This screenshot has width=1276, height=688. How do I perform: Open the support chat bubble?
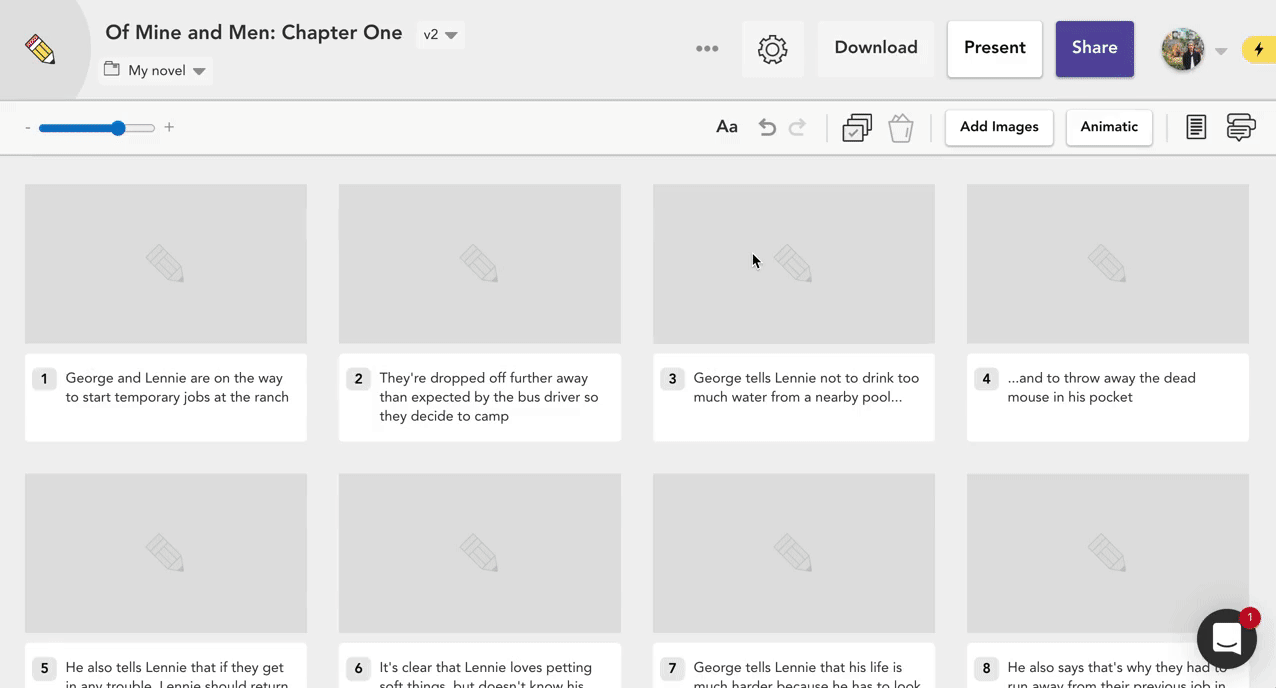coord(1227,639)
